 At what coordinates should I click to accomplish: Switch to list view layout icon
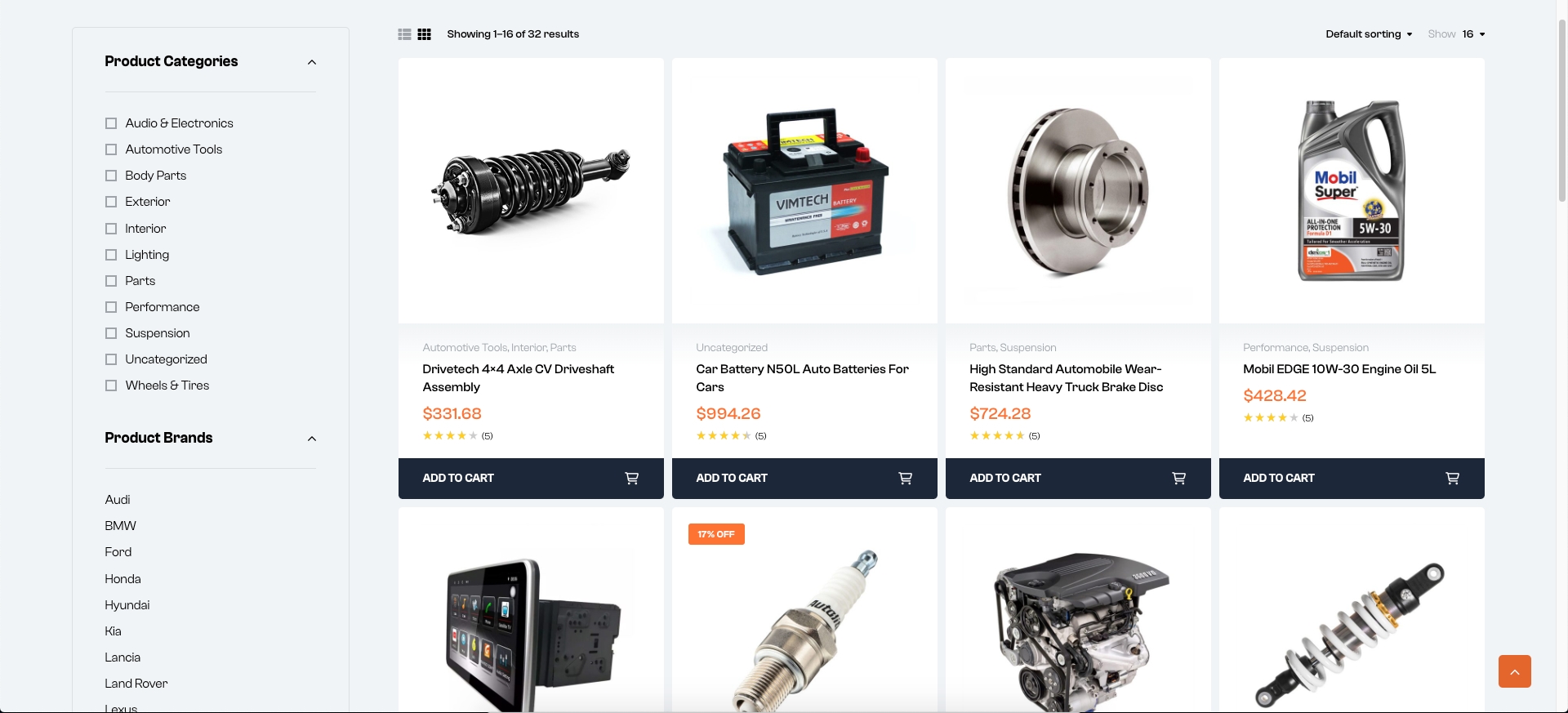[x=404, y=34]
